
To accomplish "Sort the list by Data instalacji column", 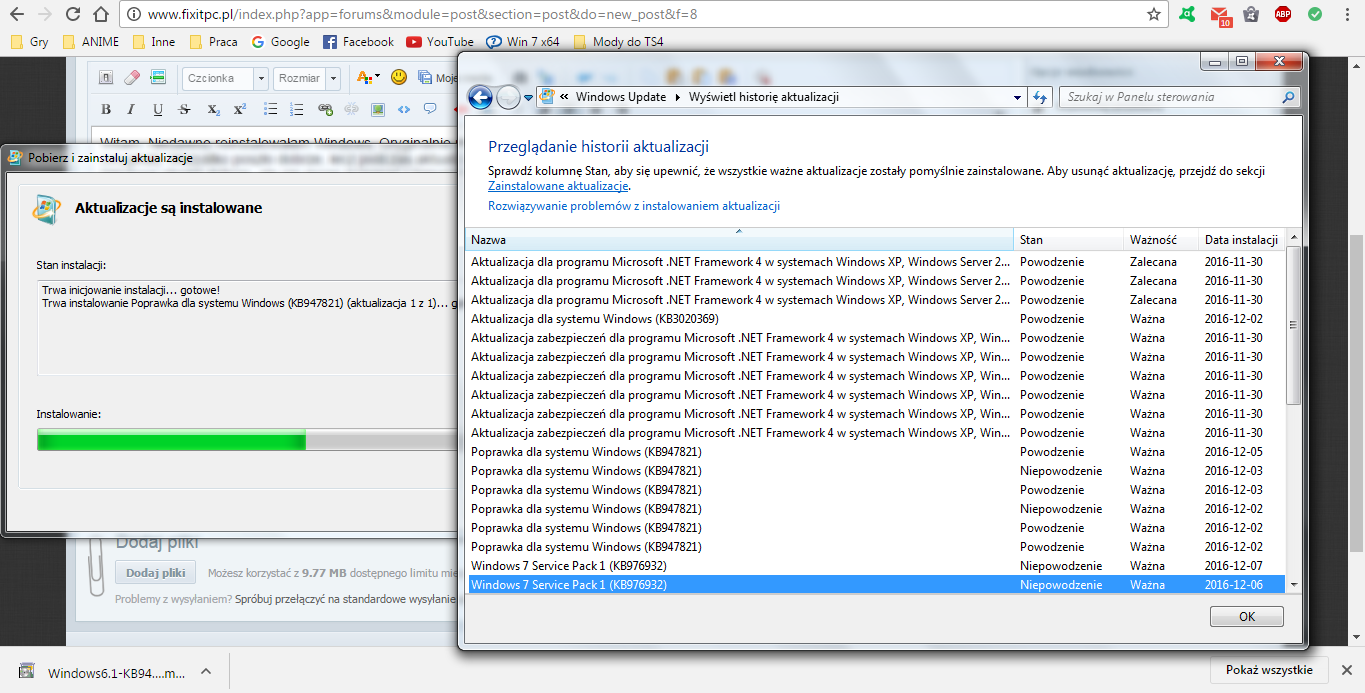I will click(x=1241, y=240).
